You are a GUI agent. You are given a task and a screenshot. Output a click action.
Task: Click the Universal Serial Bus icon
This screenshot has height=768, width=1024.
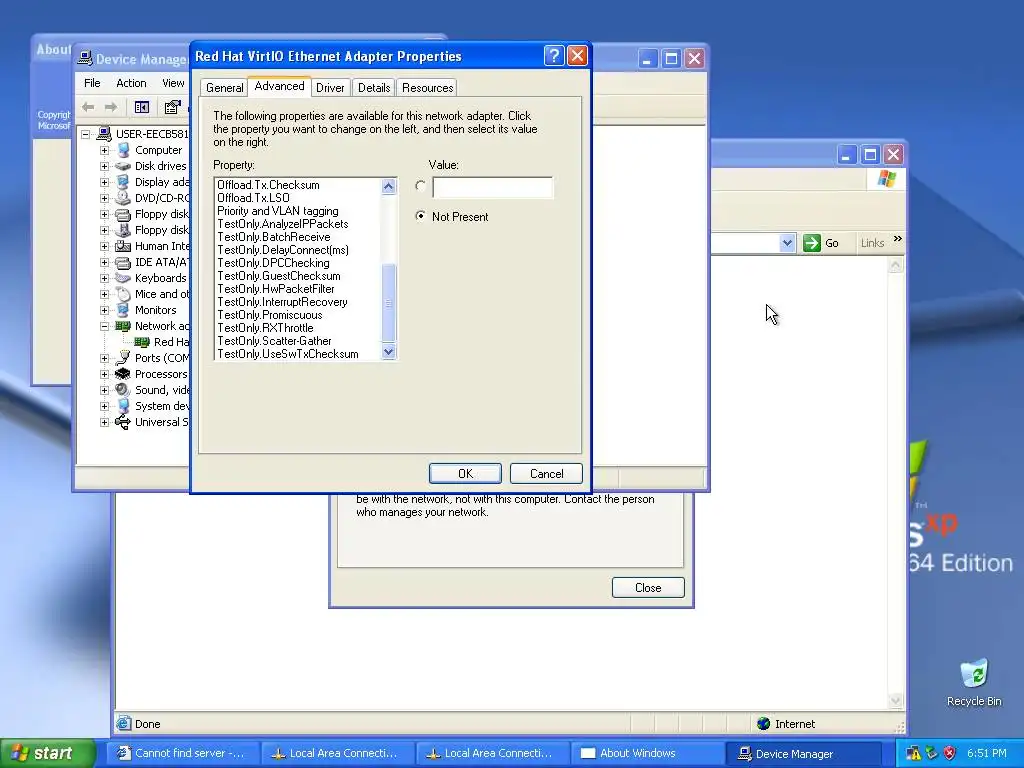click(123, 422)
